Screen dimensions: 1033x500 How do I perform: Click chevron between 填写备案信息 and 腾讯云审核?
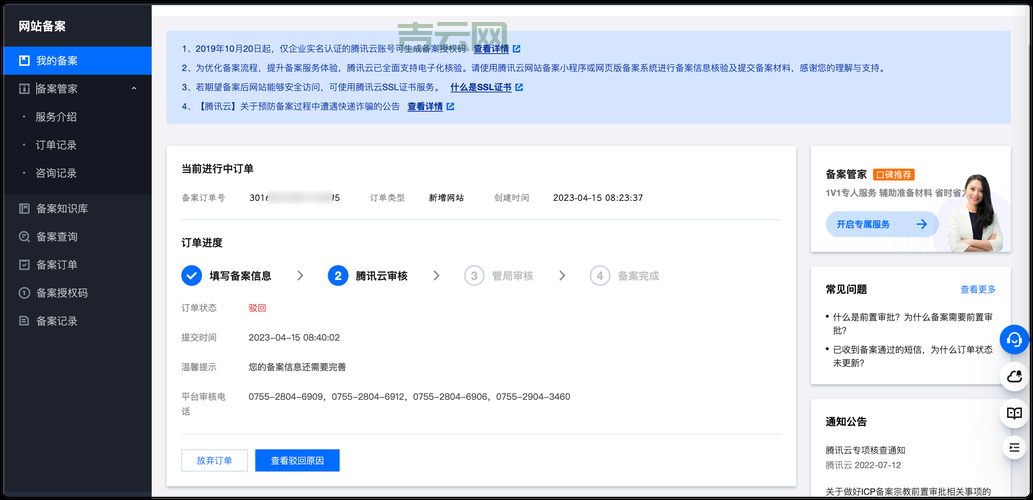click(x=300, y=276)
